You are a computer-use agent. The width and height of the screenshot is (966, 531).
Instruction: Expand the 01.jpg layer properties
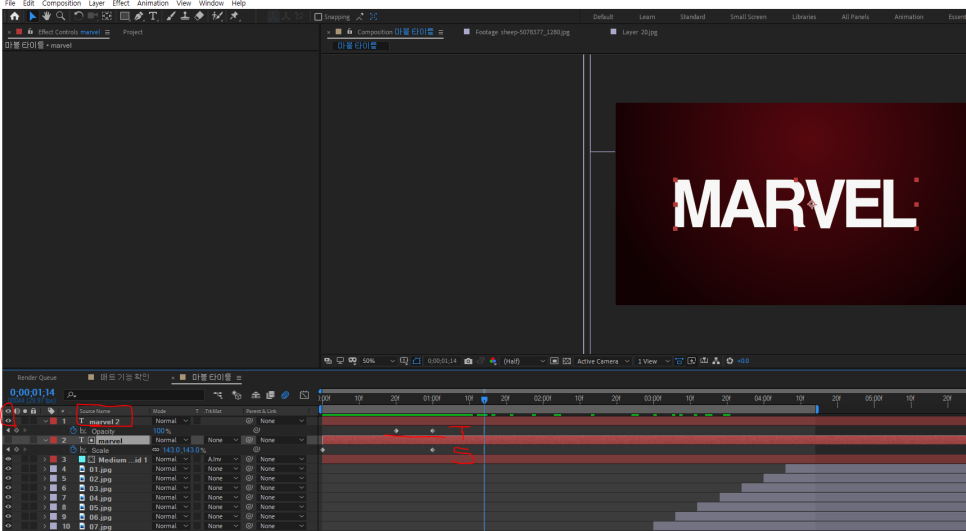44,469
